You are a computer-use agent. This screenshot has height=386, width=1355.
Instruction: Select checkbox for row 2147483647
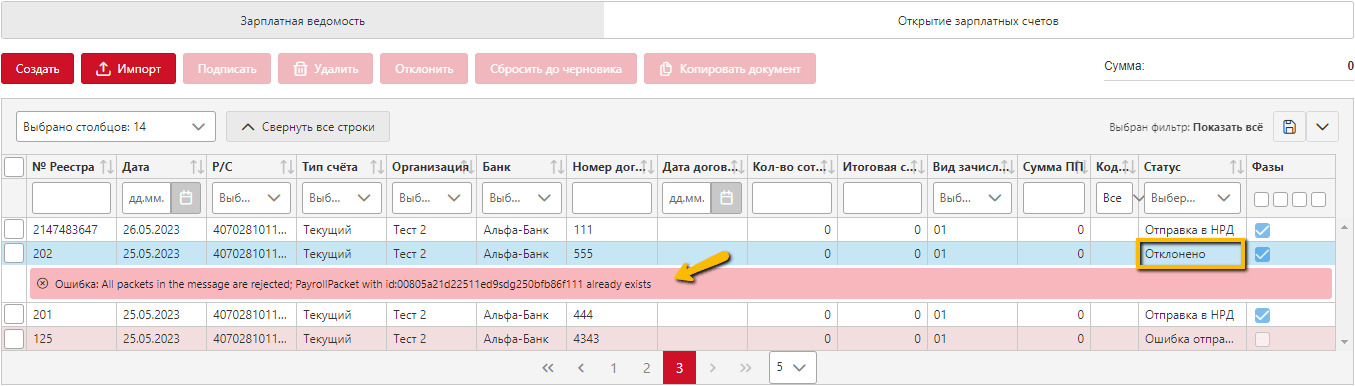(14, 229)
